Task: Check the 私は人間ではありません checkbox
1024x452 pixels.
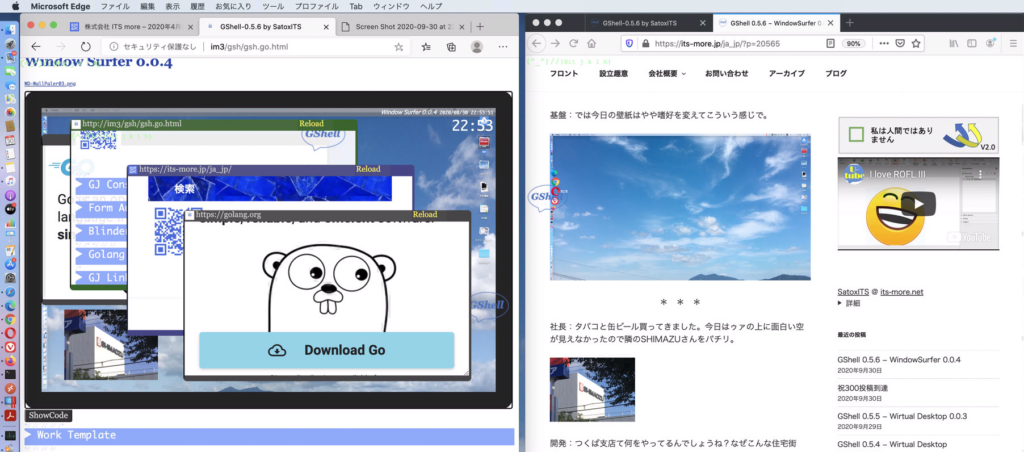Action: click(x=855, y=134)
